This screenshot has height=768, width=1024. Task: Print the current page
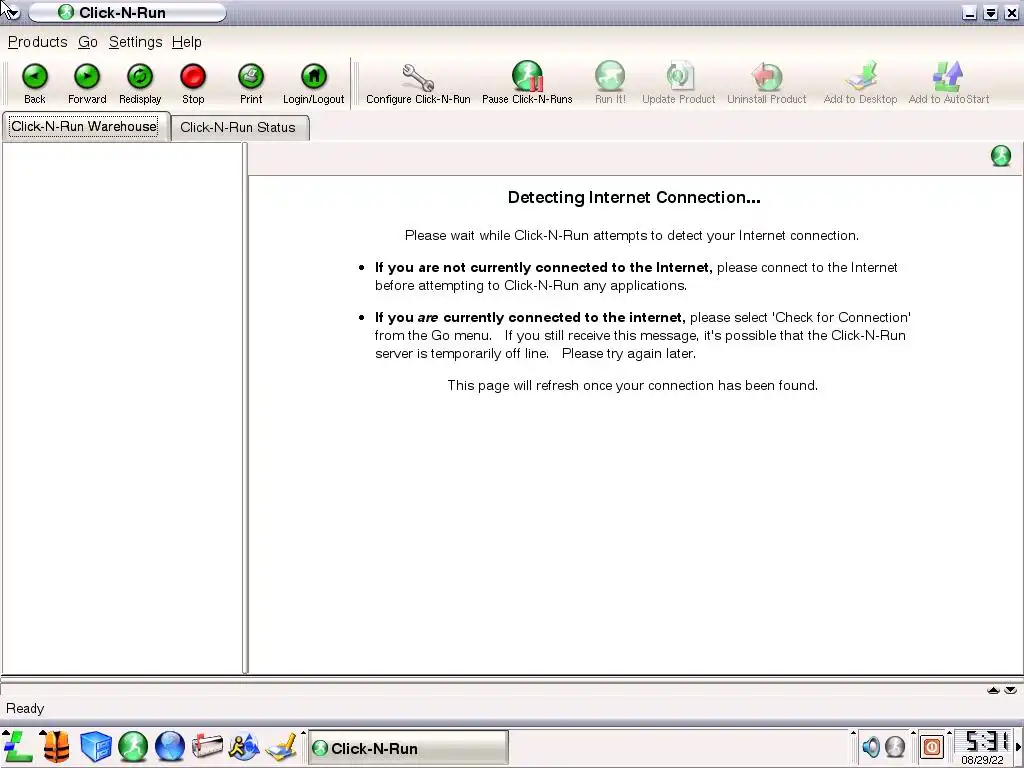(251, 84)
